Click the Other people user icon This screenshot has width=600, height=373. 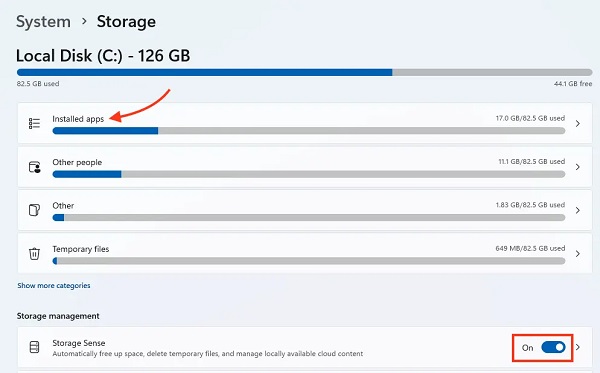pos(34,167)
